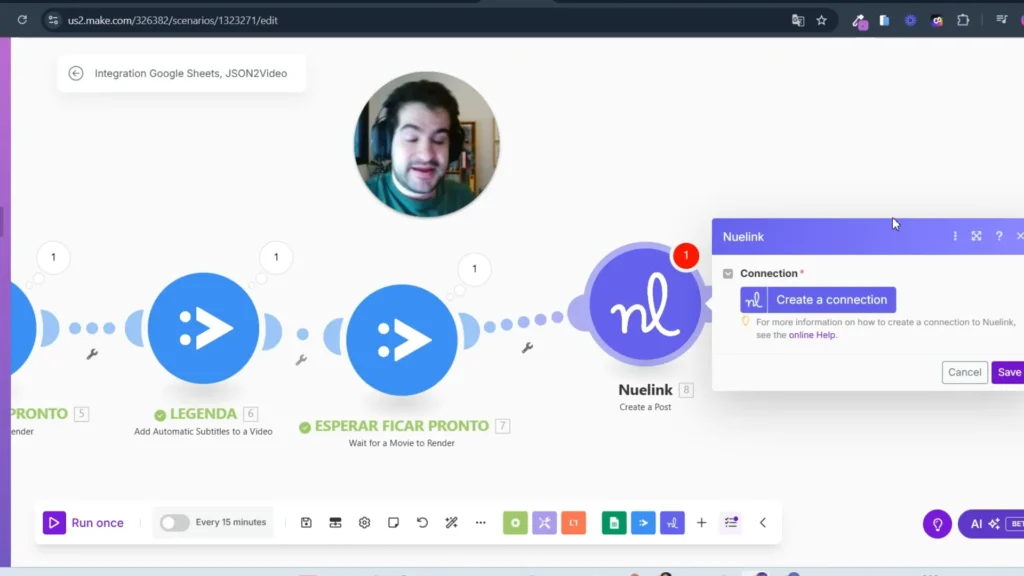
Task: Select the JSON2Video favorite app icon
Action: (643, 522)
